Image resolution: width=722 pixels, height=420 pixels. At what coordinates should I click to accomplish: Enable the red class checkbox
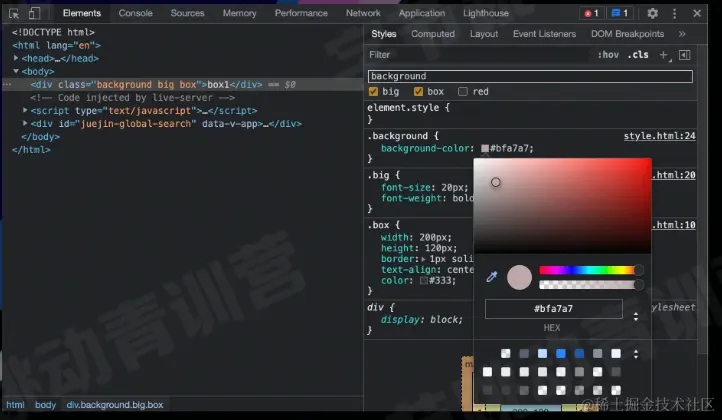click(x=463, y=92)
